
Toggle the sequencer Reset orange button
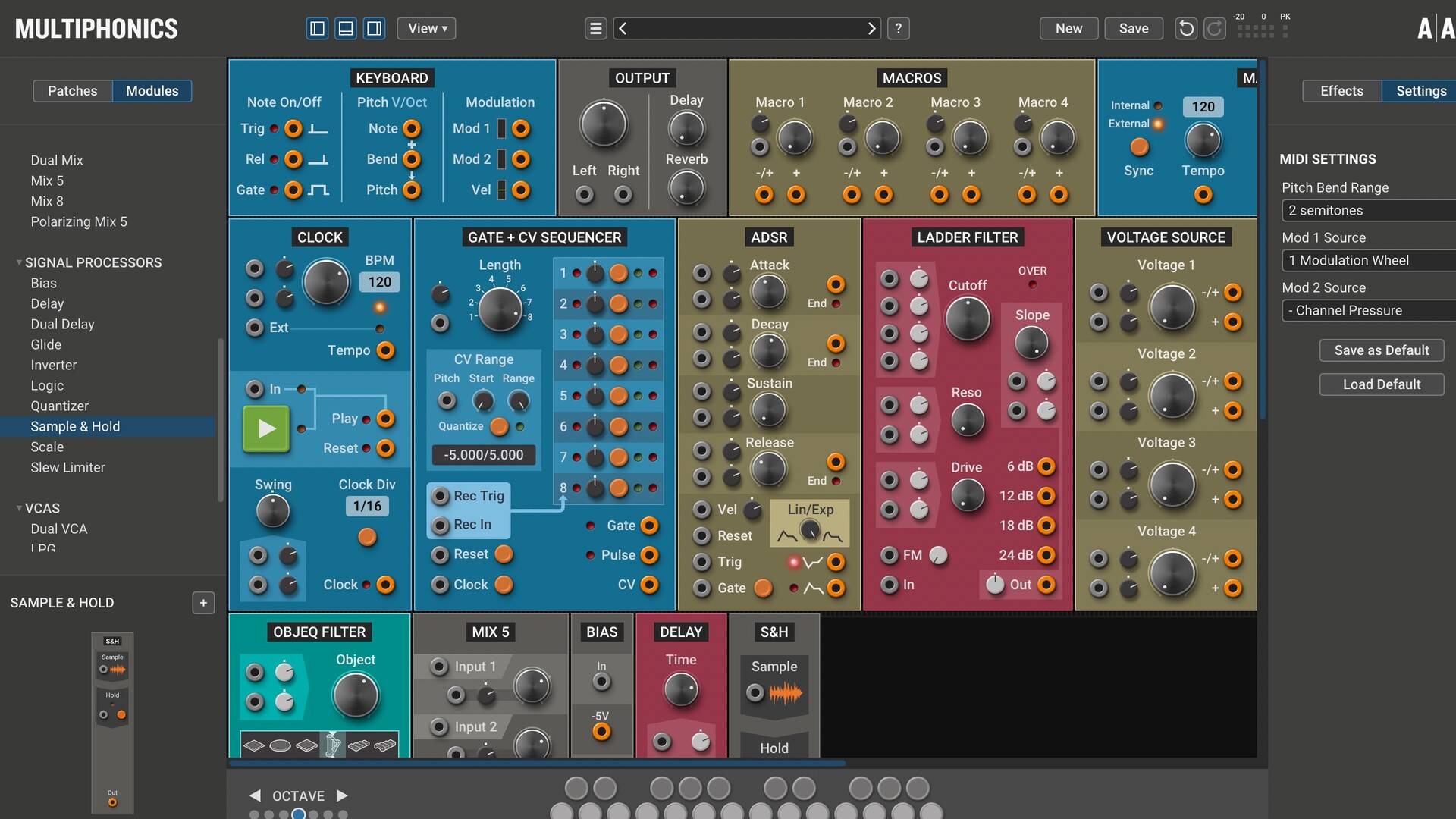point(504,554)
